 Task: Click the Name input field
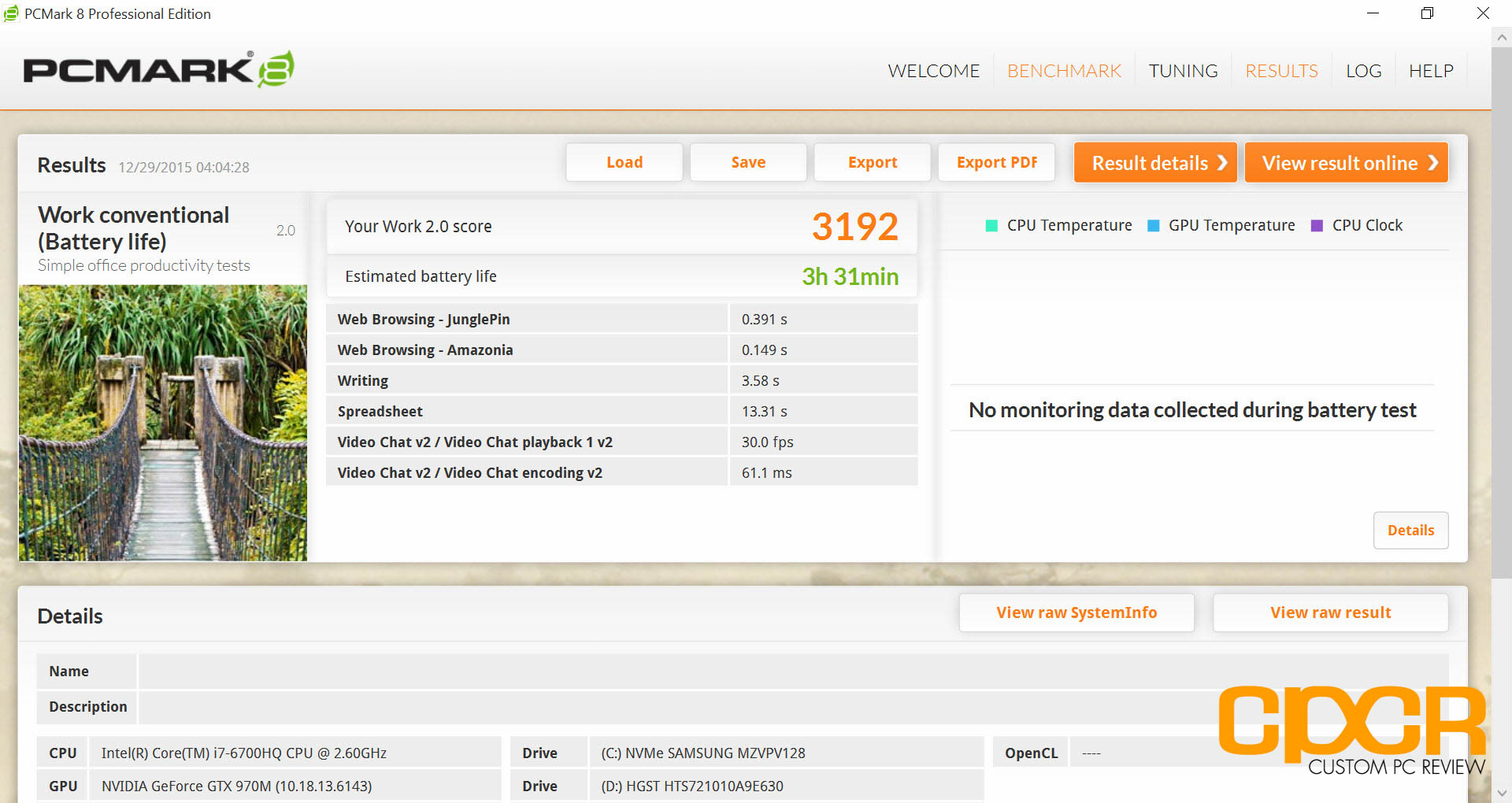793,672
